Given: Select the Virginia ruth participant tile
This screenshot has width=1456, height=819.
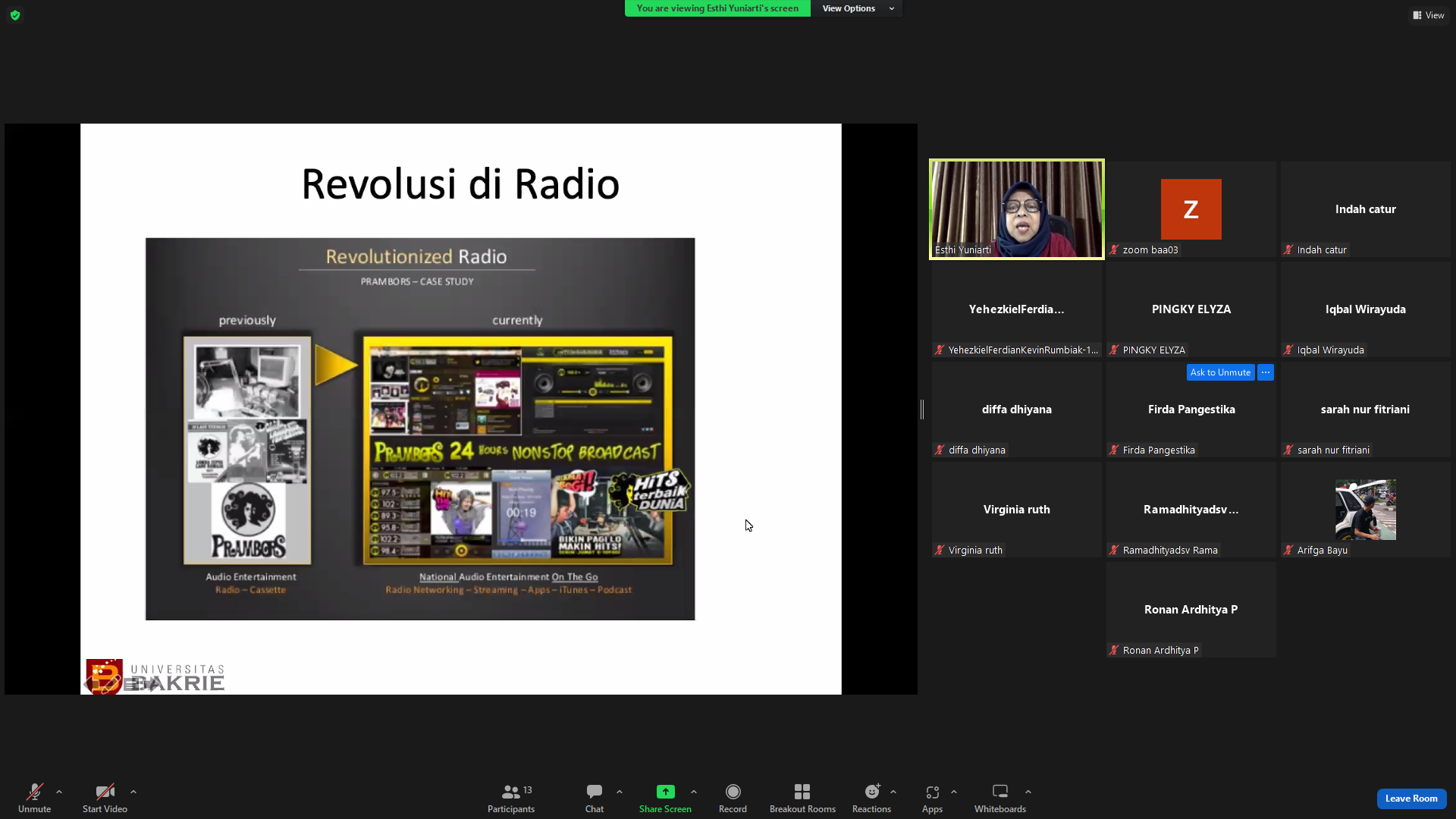Looking at the screenshot, I should coord(1017,510).
